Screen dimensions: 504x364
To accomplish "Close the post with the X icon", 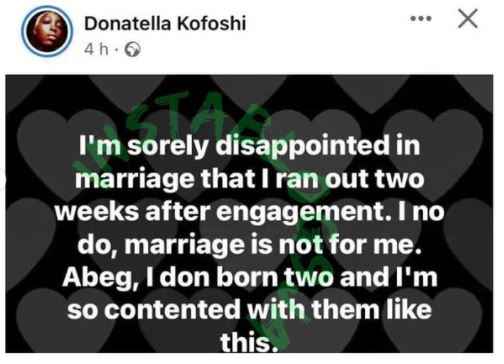I will click(x=468, y=19).
